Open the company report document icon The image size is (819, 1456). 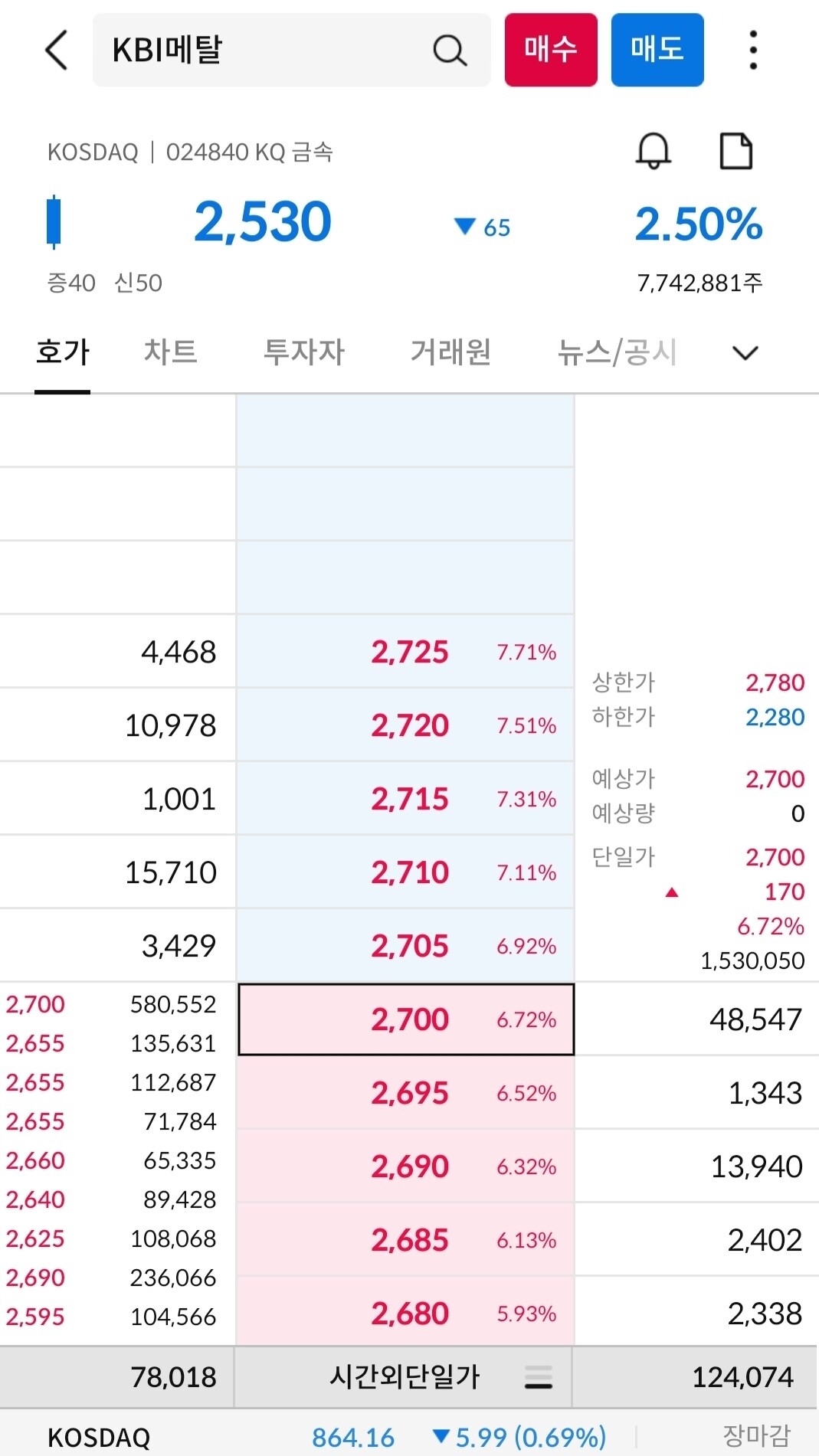pos(735,151)
